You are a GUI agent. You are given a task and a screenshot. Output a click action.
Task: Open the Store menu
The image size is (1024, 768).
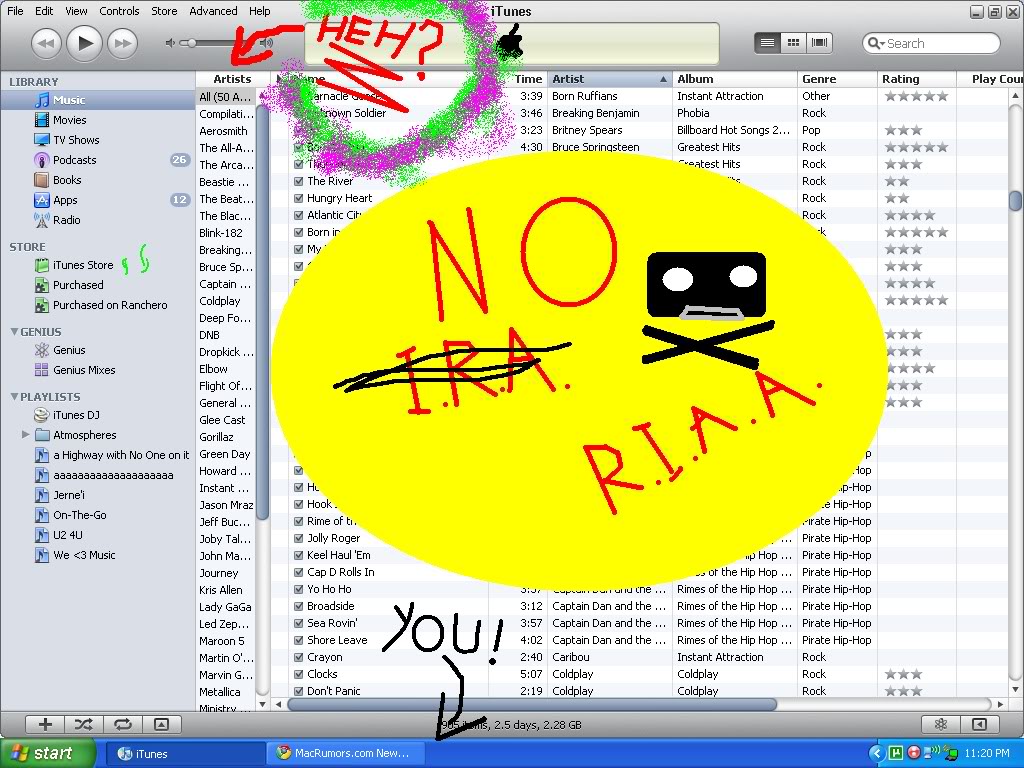(x=165, y=11)
